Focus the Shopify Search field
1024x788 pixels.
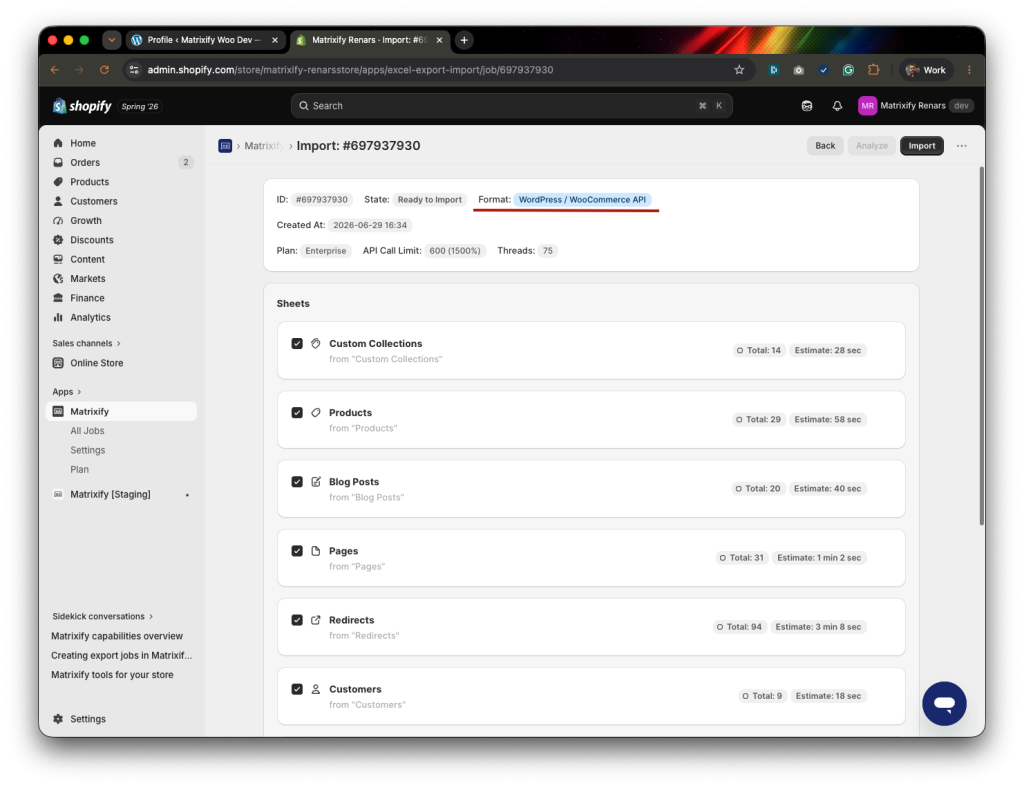tap(511, 106)
